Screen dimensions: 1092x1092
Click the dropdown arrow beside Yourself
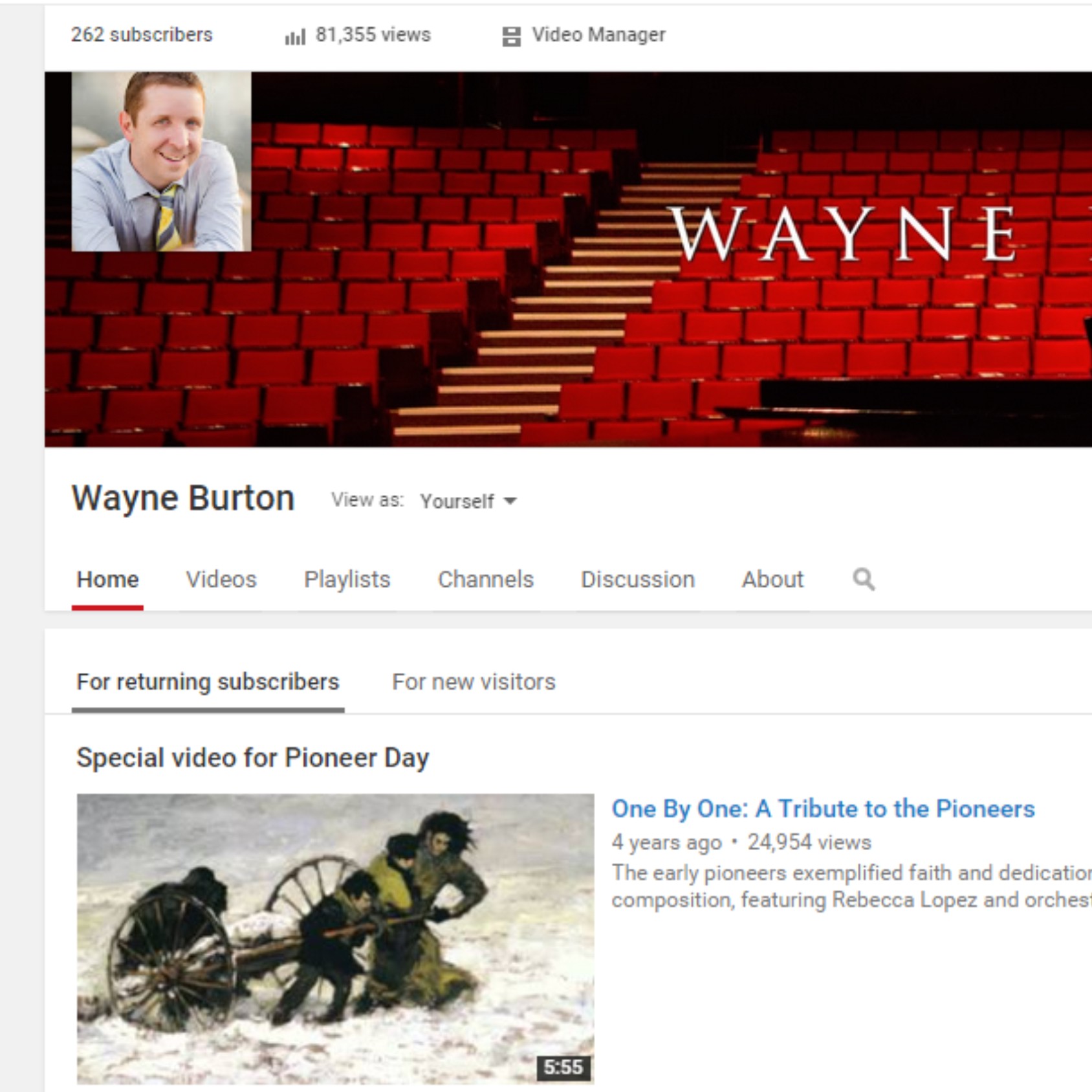tap(510, 501)
